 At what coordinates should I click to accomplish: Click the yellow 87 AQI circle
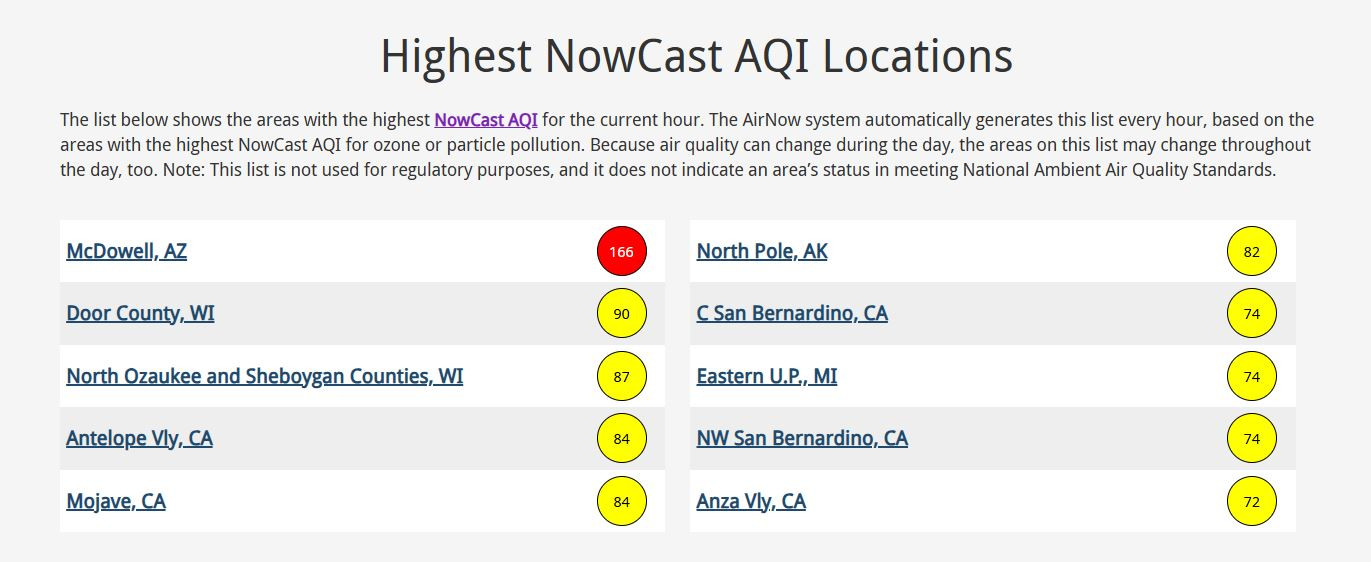[x=622, y=377]
